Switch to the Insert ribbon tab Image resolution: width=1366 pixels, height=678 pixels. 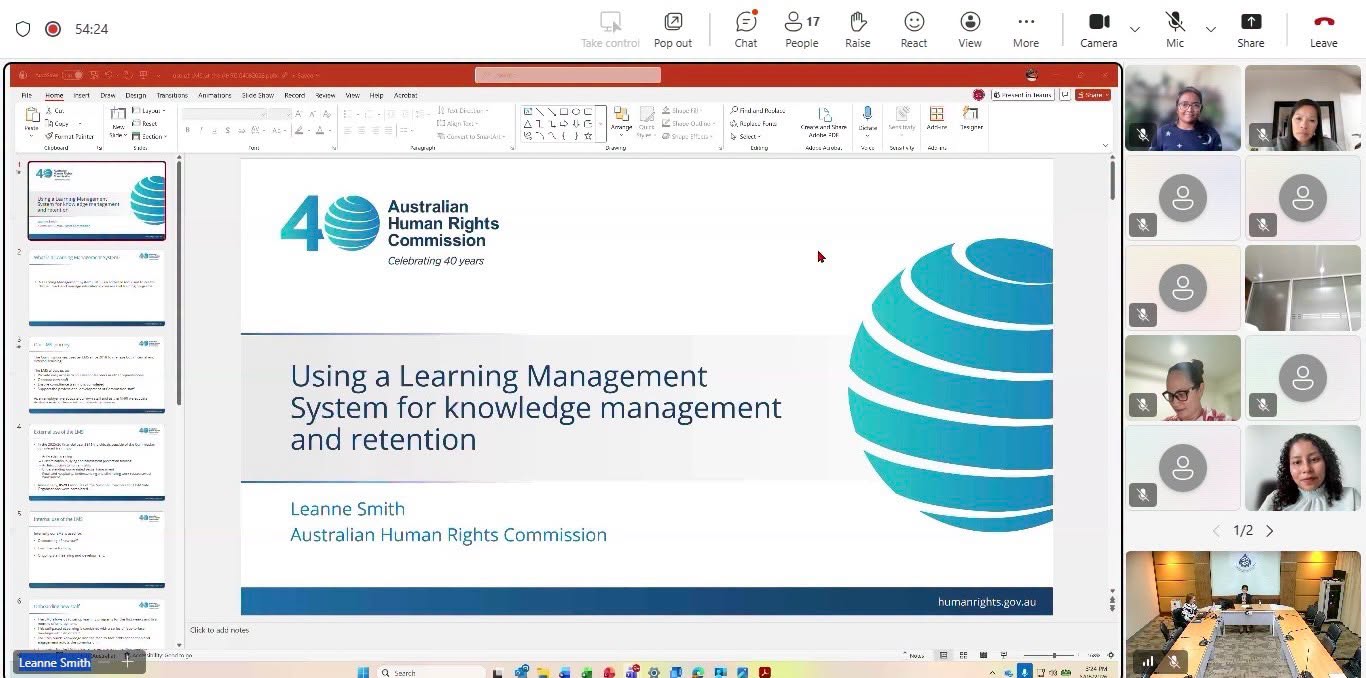[81, 95]
